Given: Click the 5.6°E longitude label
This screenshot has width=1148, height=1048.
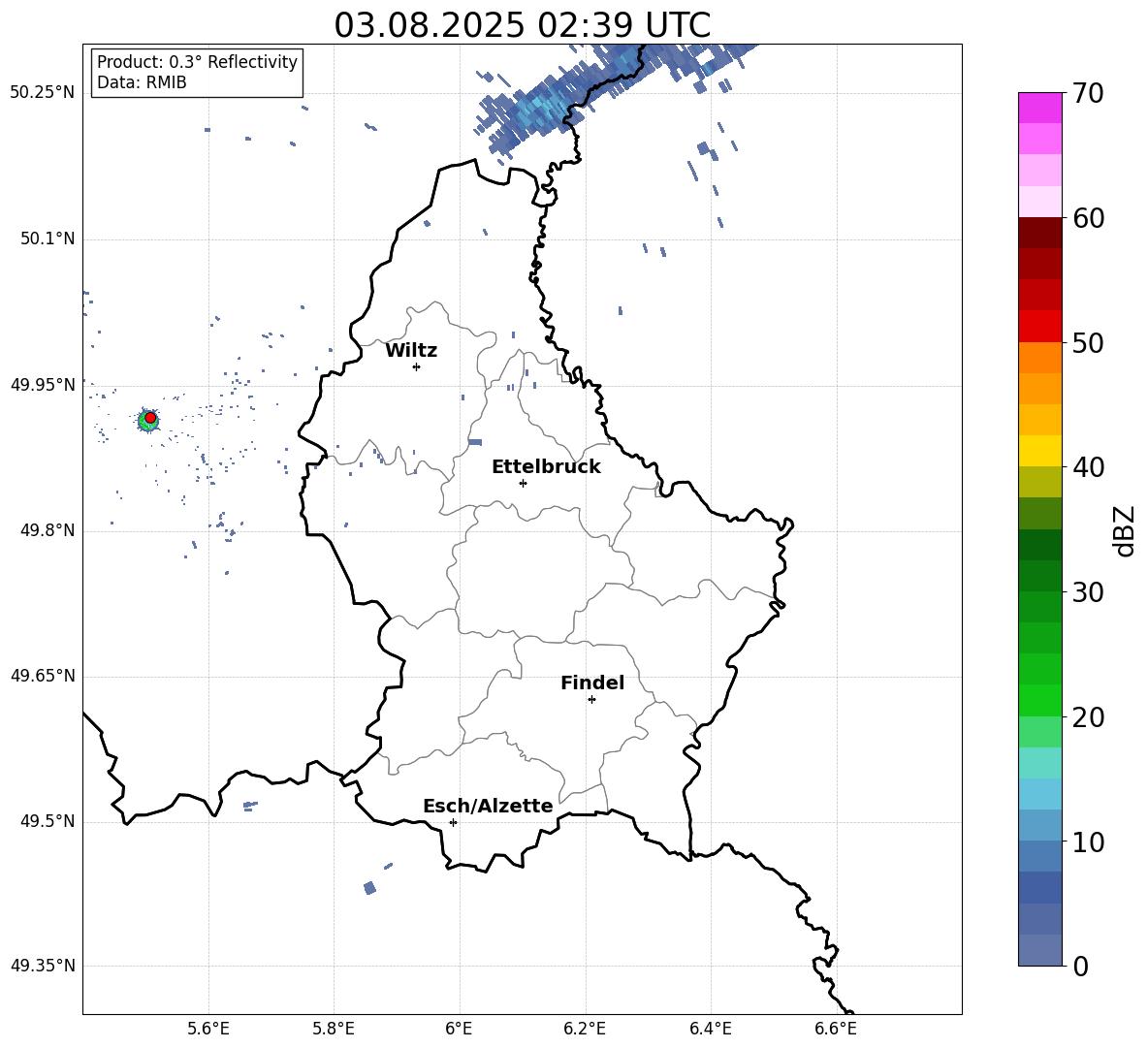Looking at the screenshot, I should pyautogui.click(x=207, y=1029).
